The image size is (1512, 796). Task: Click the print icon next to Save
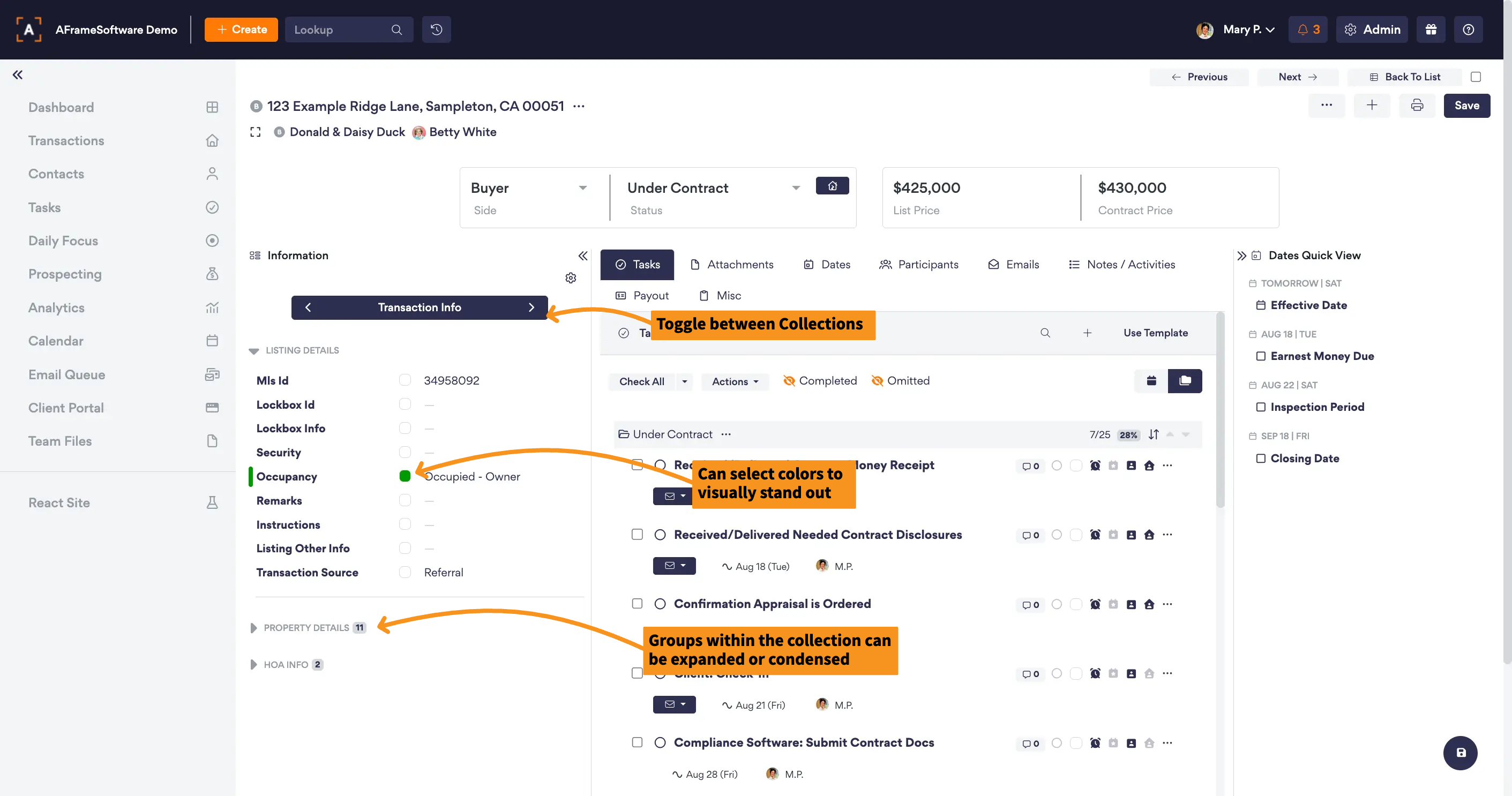(x=1417, y=106)
